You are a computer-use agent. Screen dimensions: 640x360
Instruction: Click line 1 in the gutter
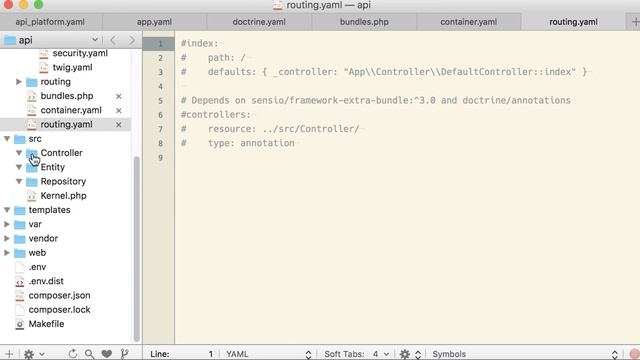pyautogui.click(x=160, y=44)
